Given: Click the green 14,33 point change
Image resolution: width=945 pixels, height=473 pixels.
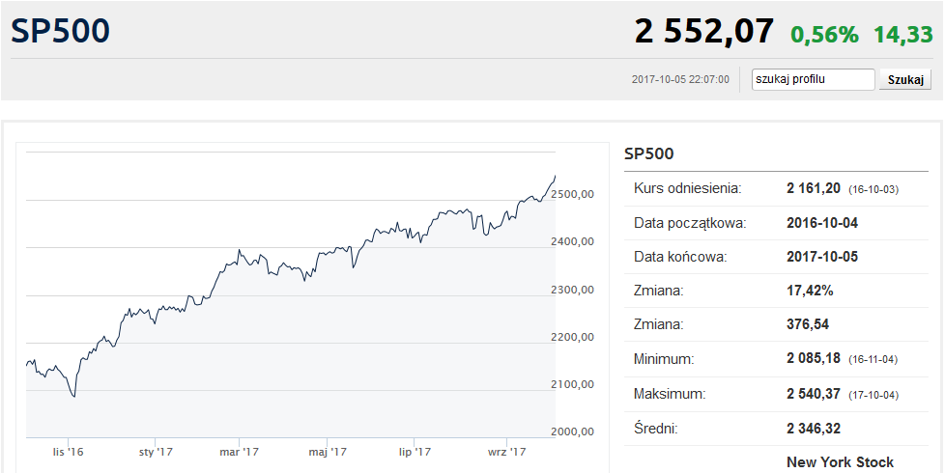Looking at the screenshot, I should coord(903,34).
